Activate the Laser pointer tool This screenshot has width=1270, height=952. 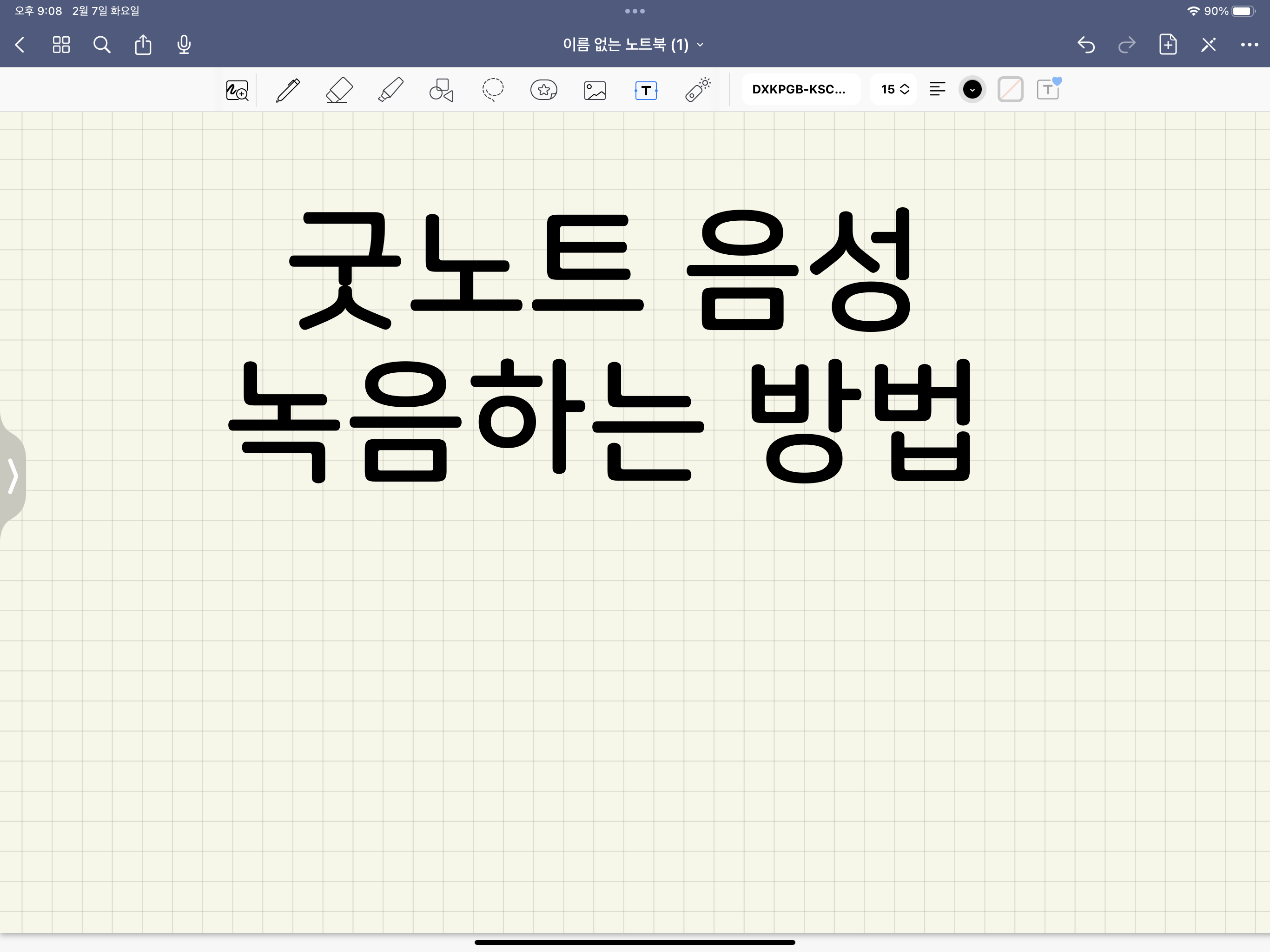698,90
